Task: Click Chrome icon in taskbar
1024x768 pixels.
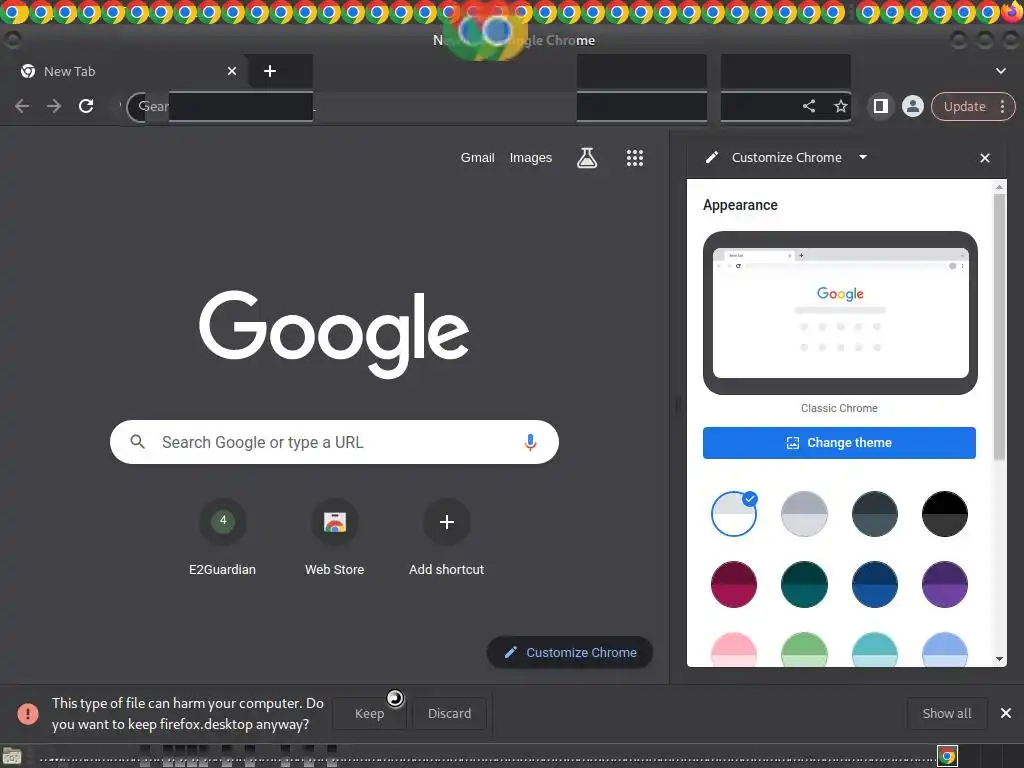Action: (x=947, y=757)
